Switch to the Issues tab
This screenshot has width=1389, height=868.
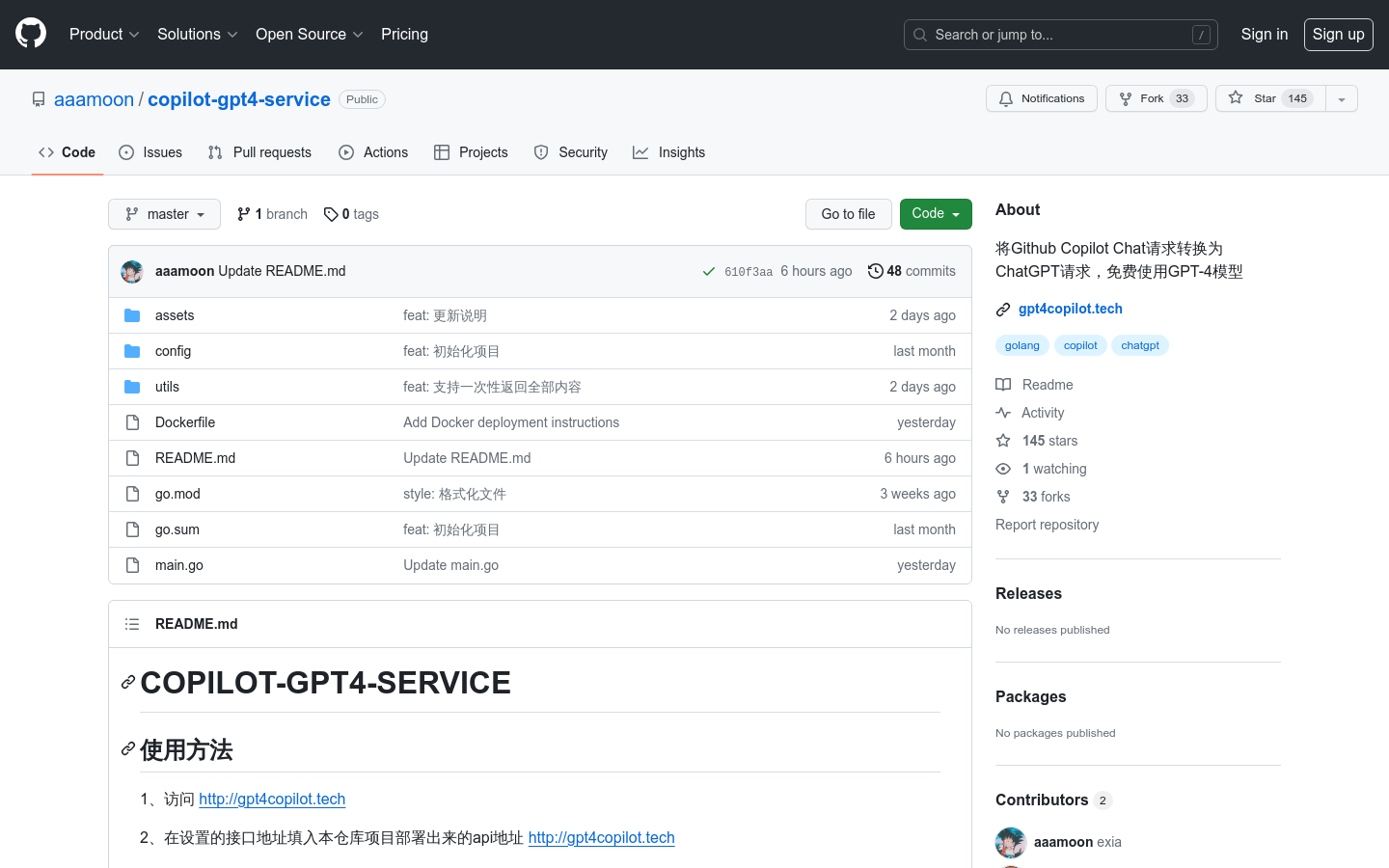pyautogui.click(x=150, y=151)
